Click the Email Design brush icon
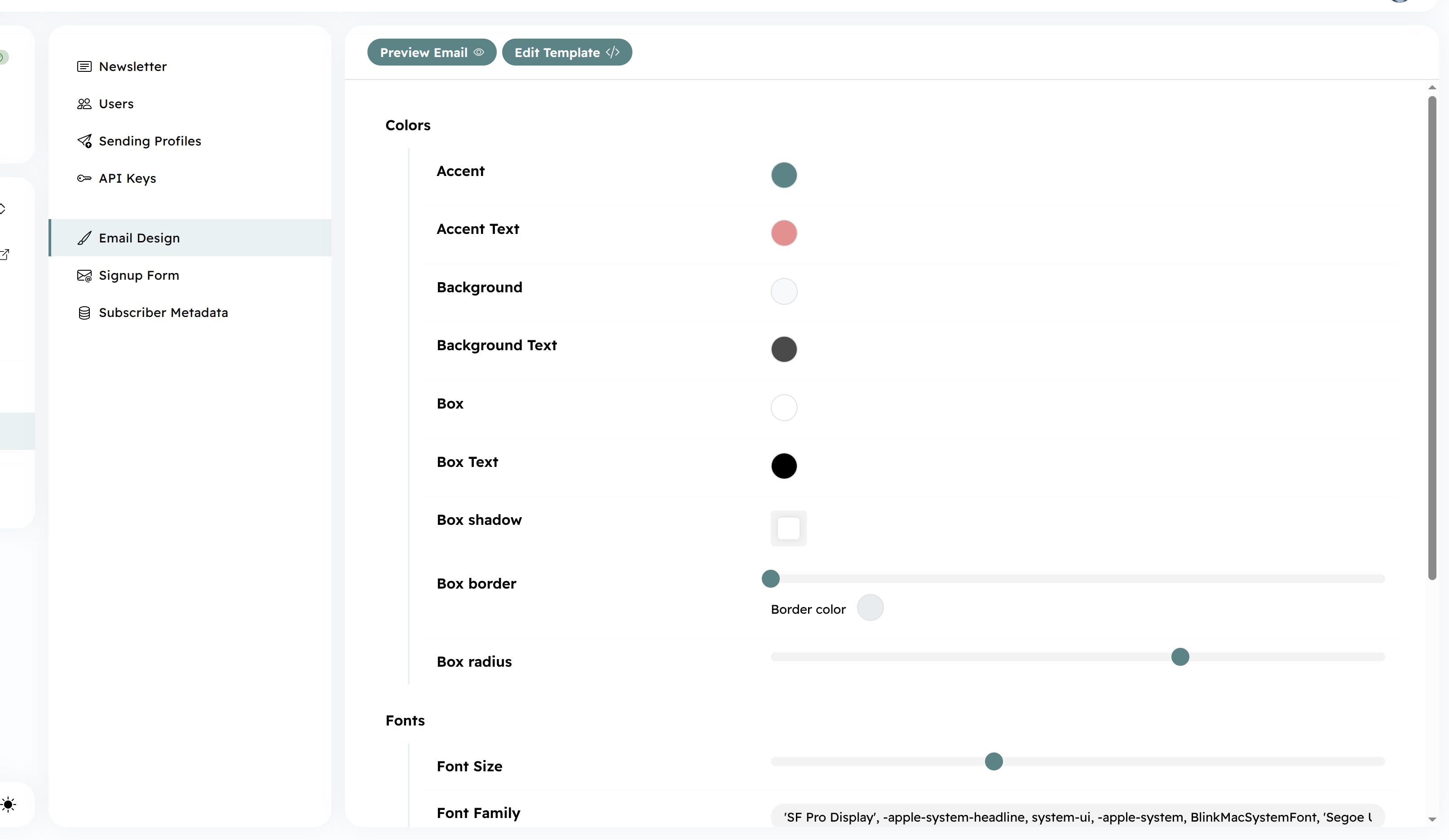 [x=84, y=238]
